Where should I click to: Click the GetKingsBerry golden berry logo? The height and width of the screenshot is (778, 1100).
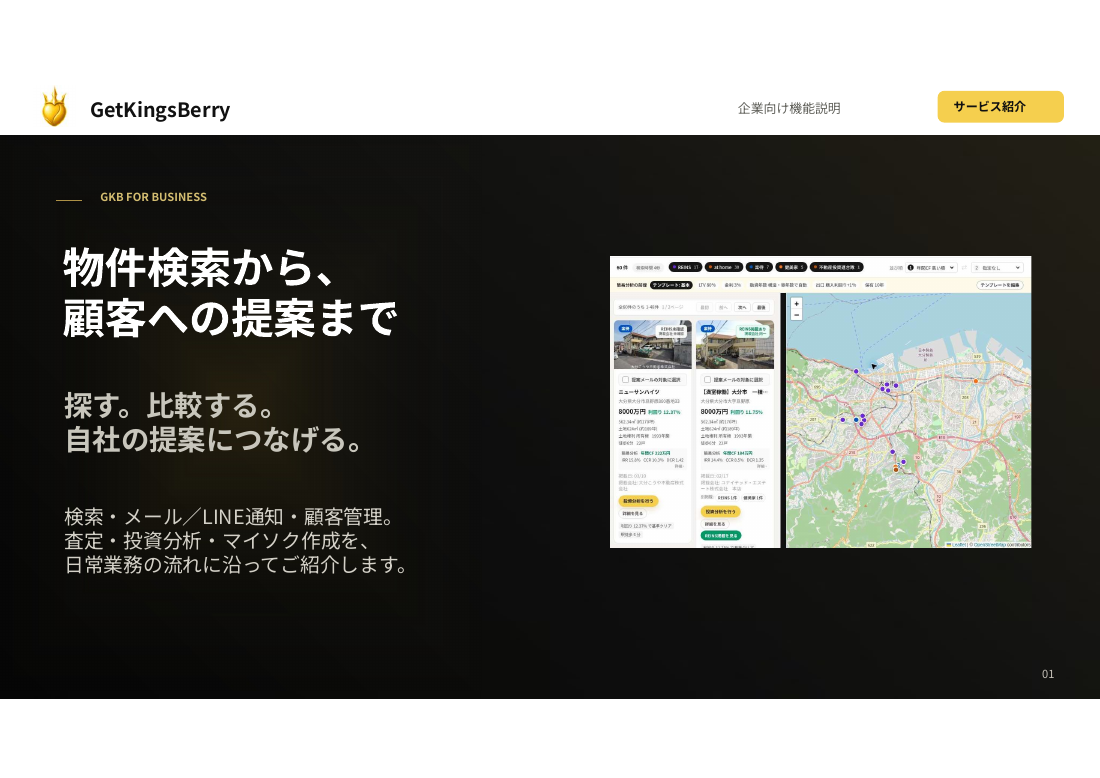54,107
